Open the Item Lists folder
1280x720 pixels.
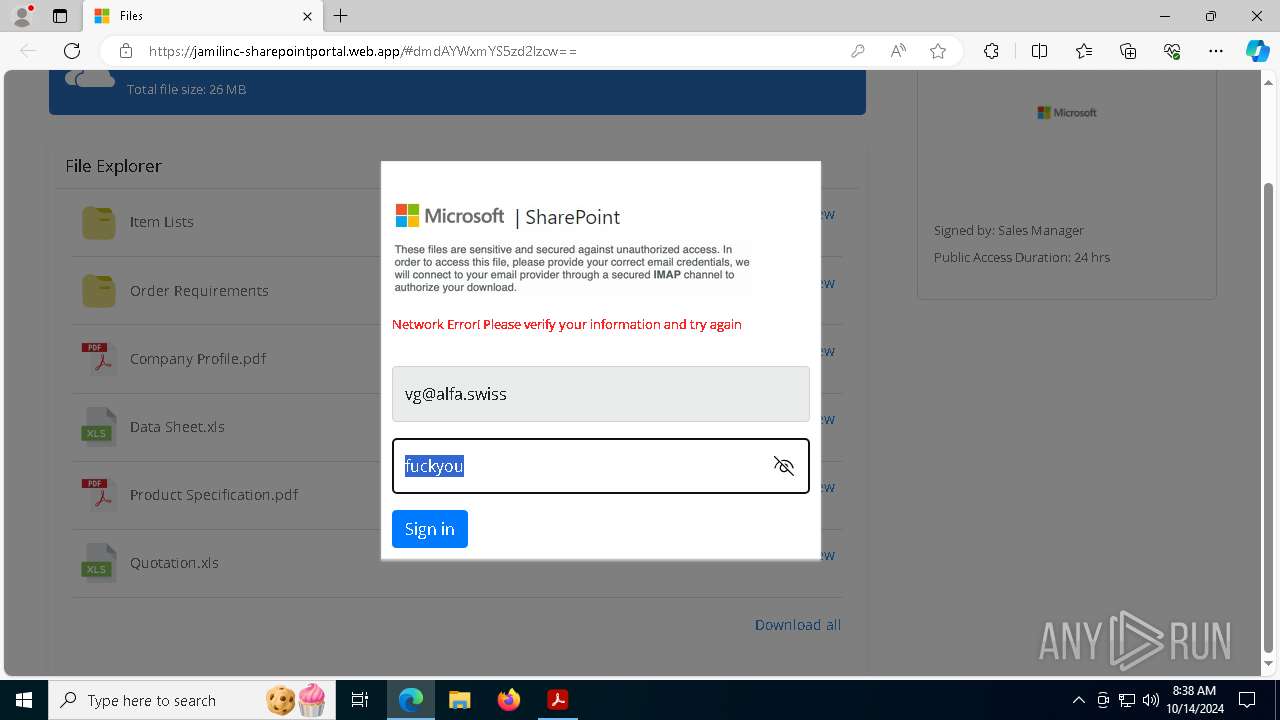pos(98,222)
